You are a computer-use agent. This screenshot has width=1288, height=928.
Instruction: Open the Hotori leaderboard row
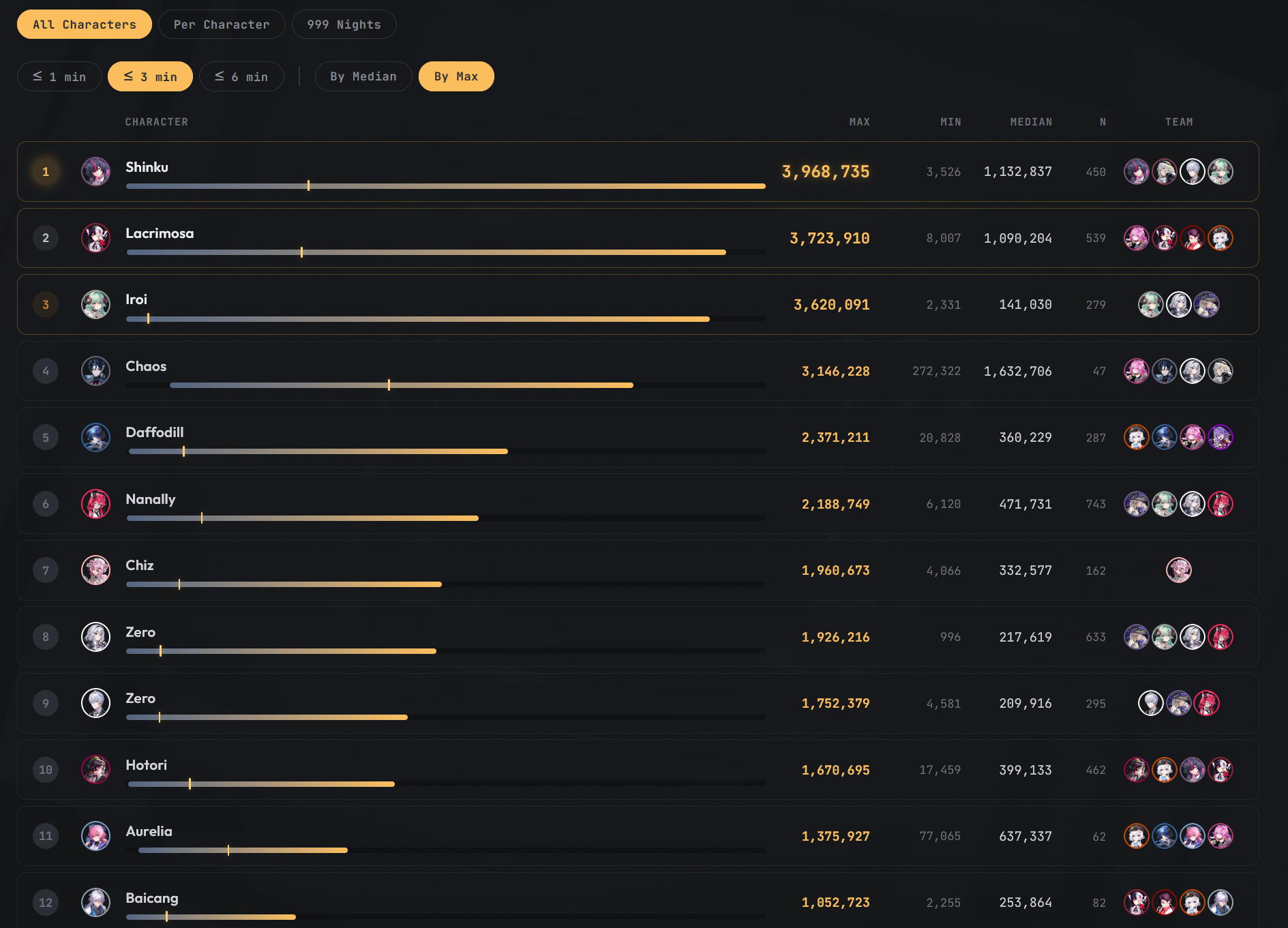coord(638,770)
